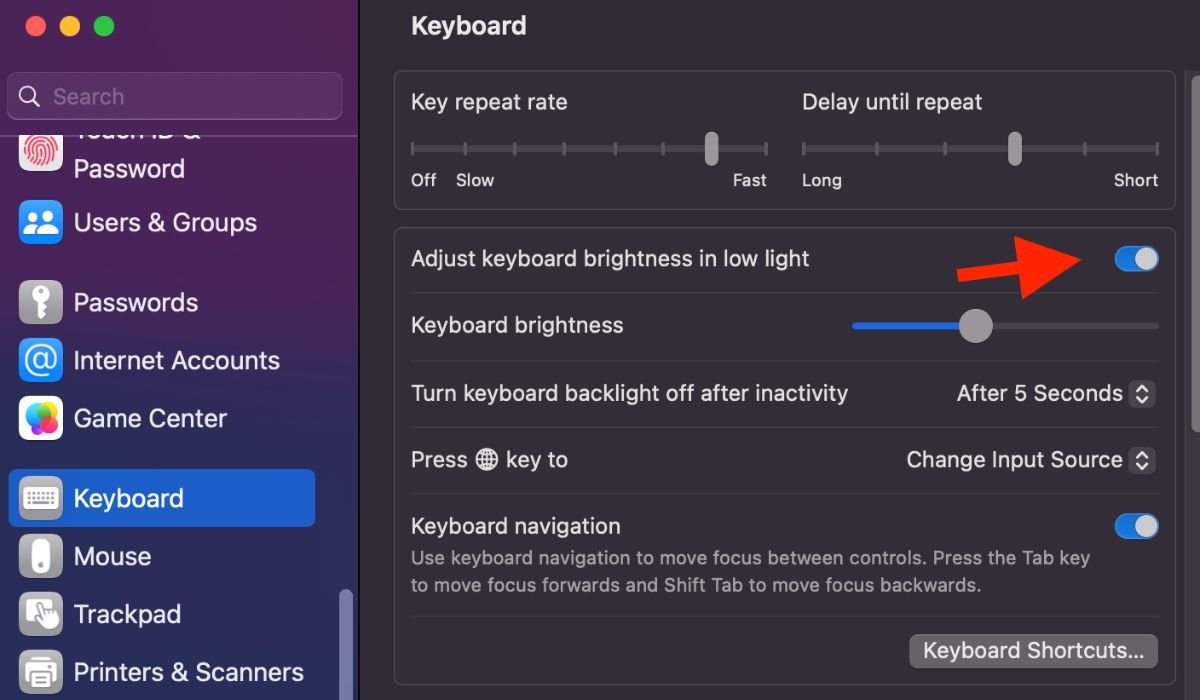Open Internet Accounts @ icon
This screenshot has width=1200, height=700.
click(41, 361)
